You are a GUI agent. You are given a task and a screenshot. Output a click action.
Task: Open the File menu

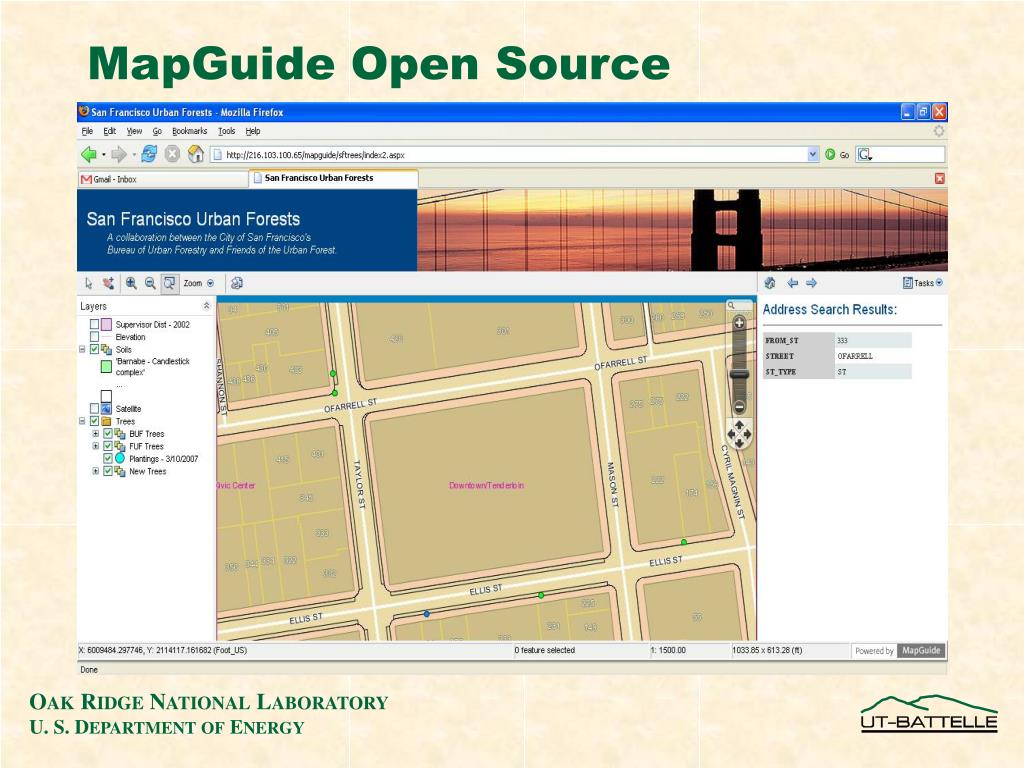click(x=88, y=131)
